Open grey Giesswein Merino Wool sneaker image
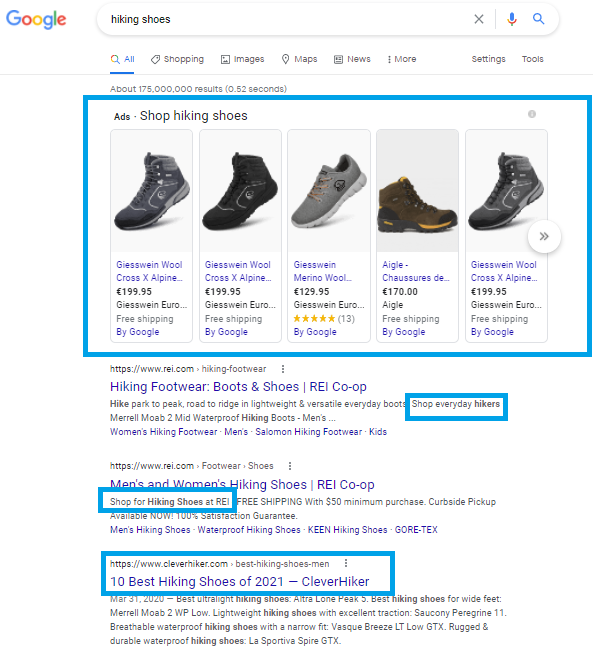This screenshot has width=593, height=655. pyautogui.click(x=329, y=191)
